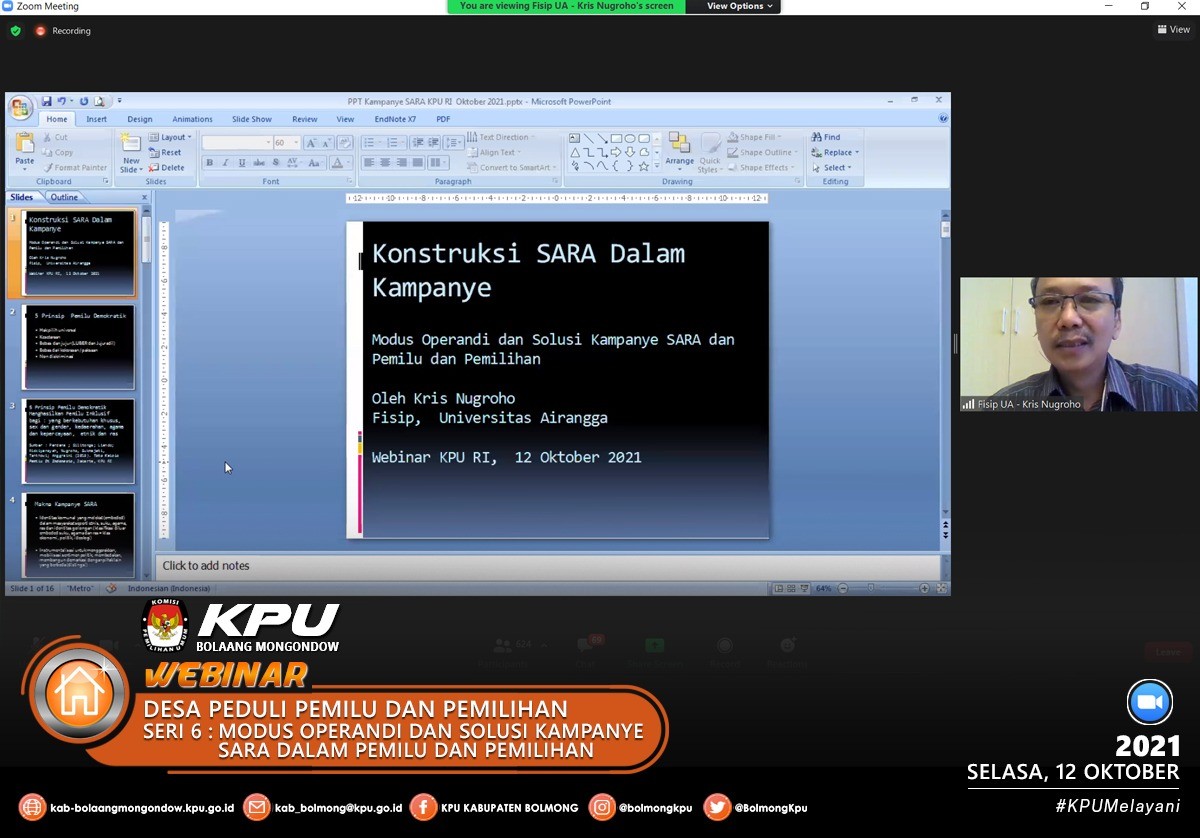Open the Outline pane tab

(64, 197)
